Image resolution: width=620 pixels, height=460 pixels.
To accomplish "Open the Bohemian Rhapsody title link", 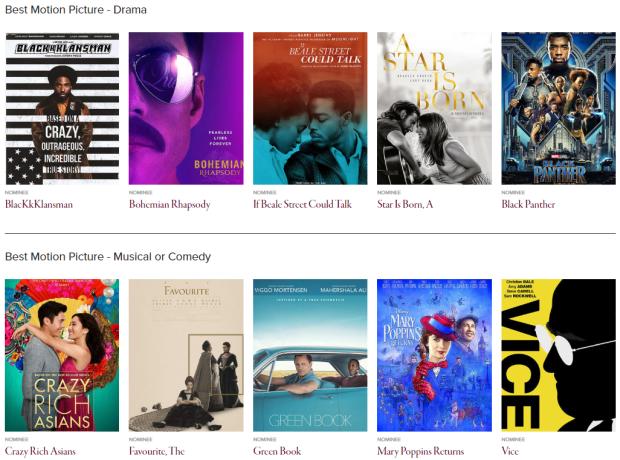I will point(170,204).
